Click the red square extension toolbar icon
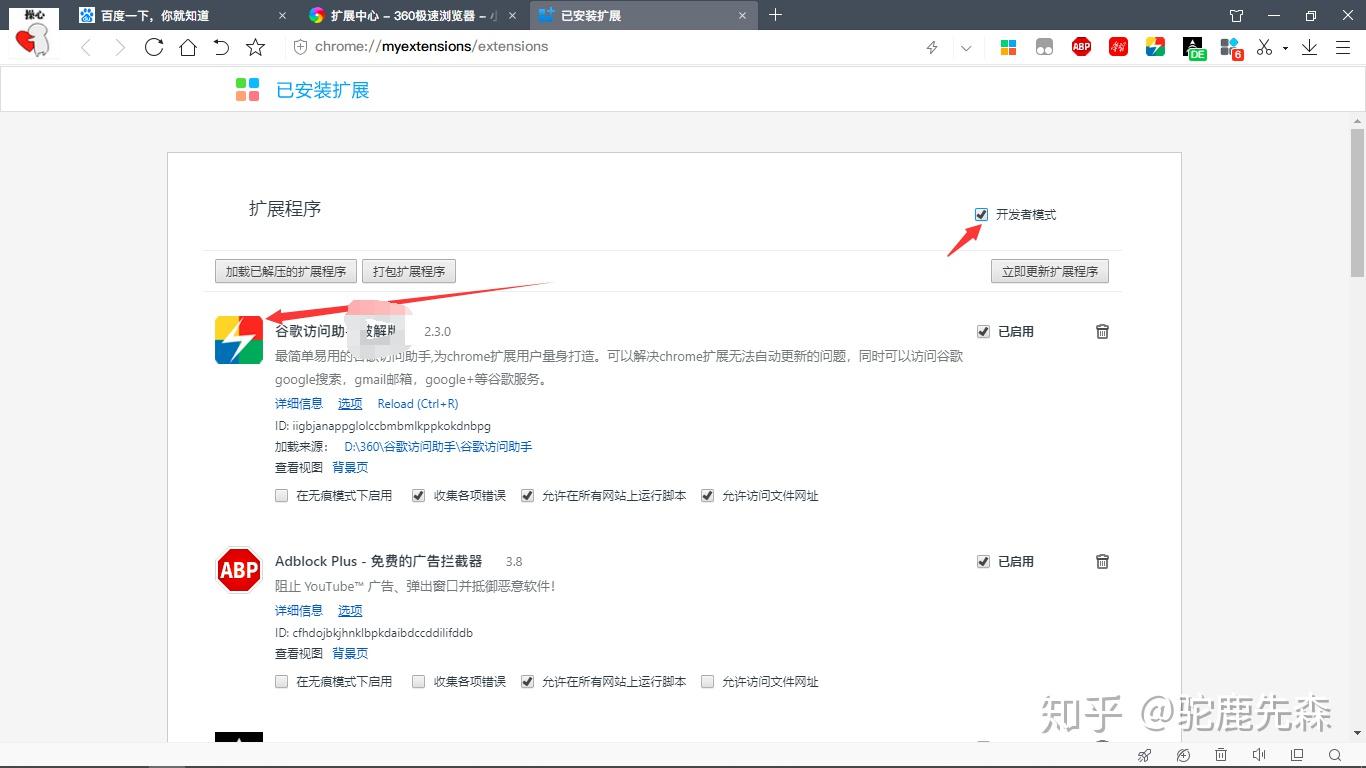The width and height of the screenshot is (1366, 768). click(x=1118, y=46)
